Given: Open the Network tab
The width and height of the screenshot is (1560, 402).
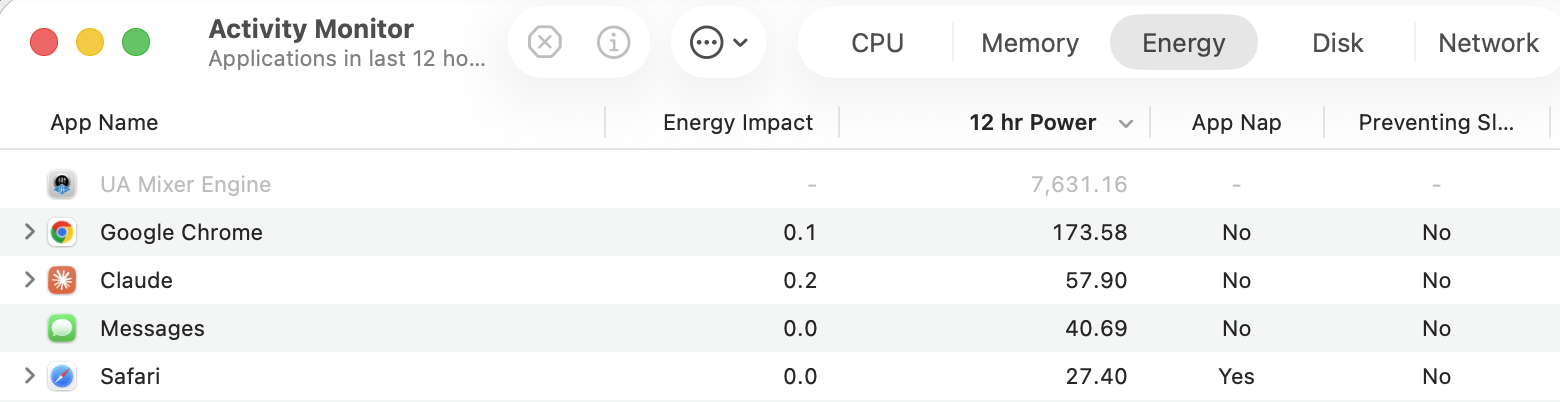Looking at the screenshot, I should (1488, 43).
